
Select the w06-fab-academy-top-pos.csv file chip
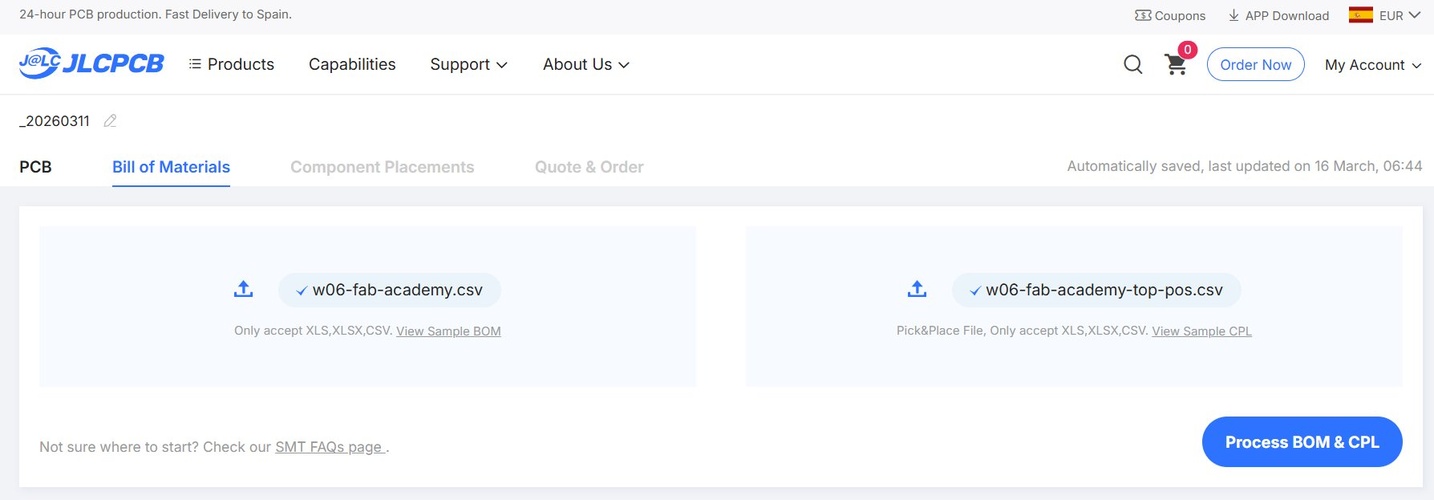(x=1096, y=290)
